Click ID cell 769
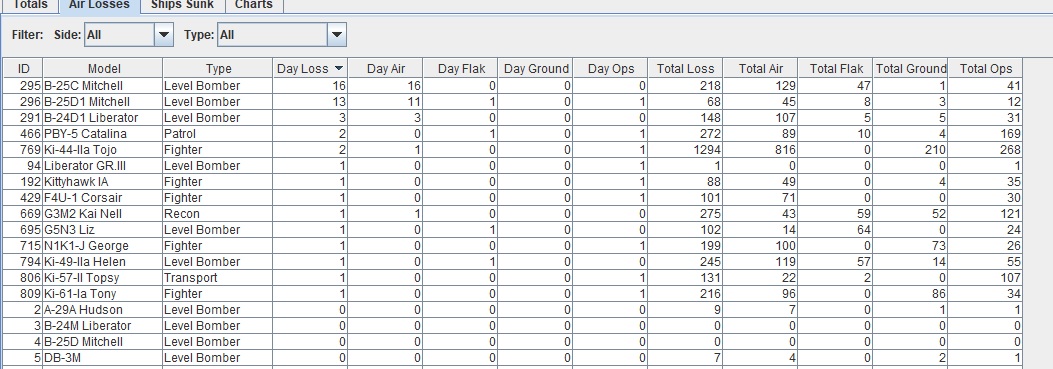 [24, 150]
